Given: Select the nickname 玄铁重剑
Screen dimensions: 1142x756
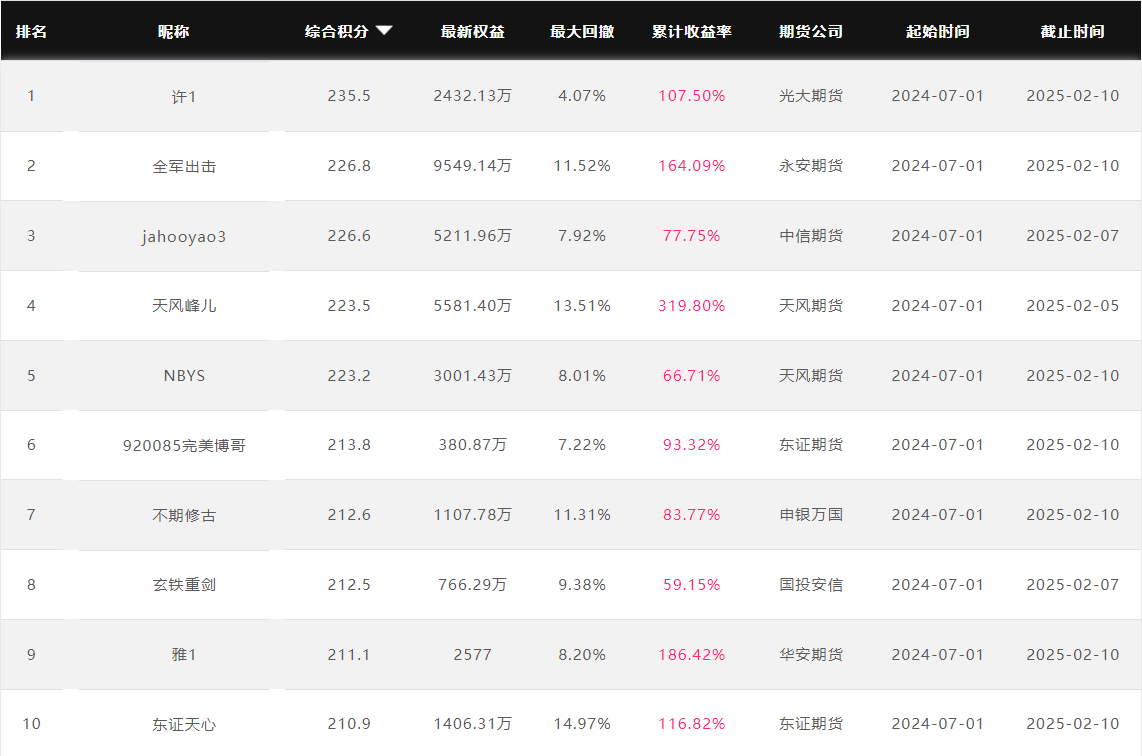Looking at the screenshot, I should pyautogui.click(x=184, y=585).
